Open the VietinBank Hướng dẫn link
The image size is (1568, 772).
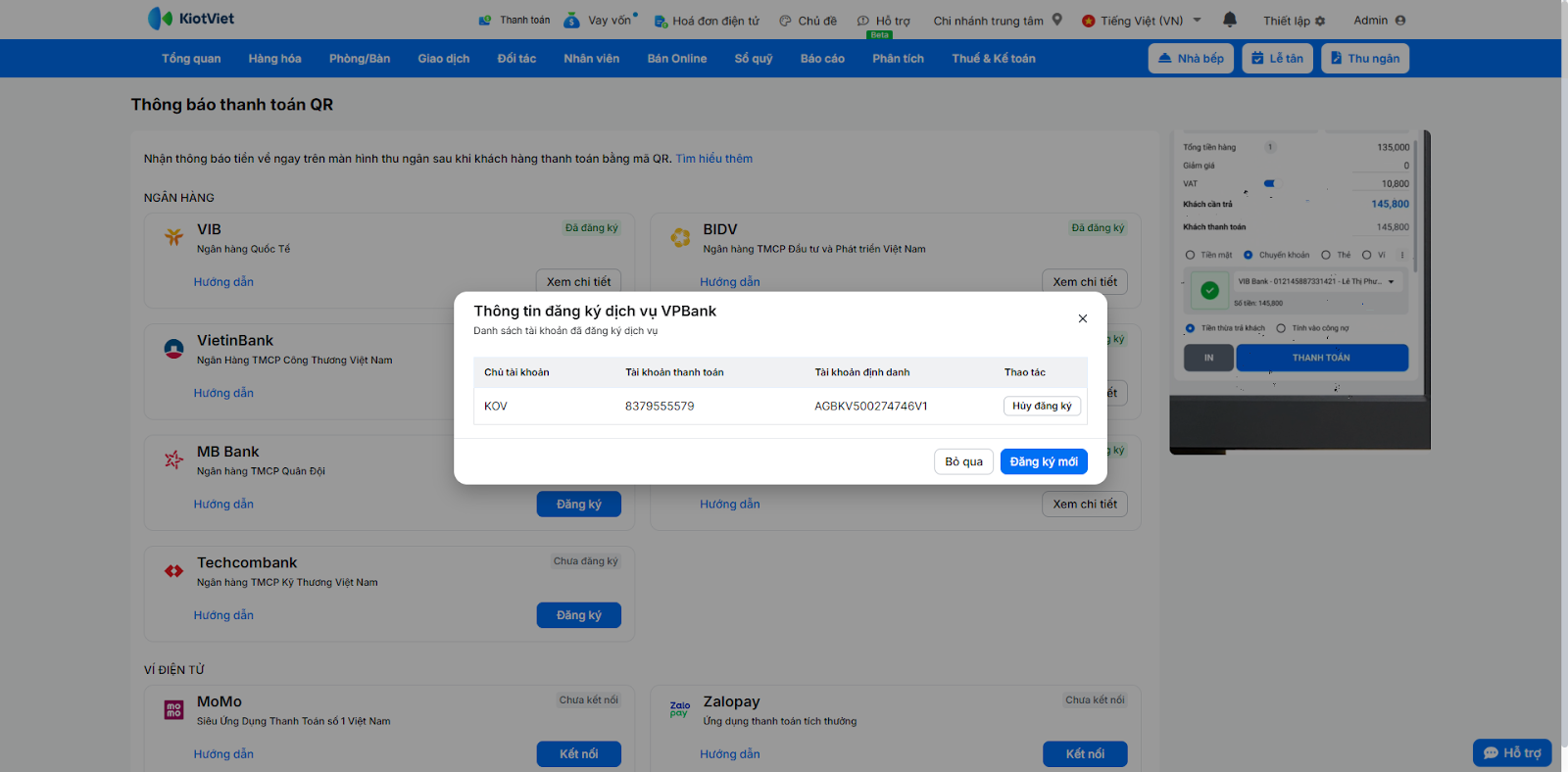click(223, 393)
